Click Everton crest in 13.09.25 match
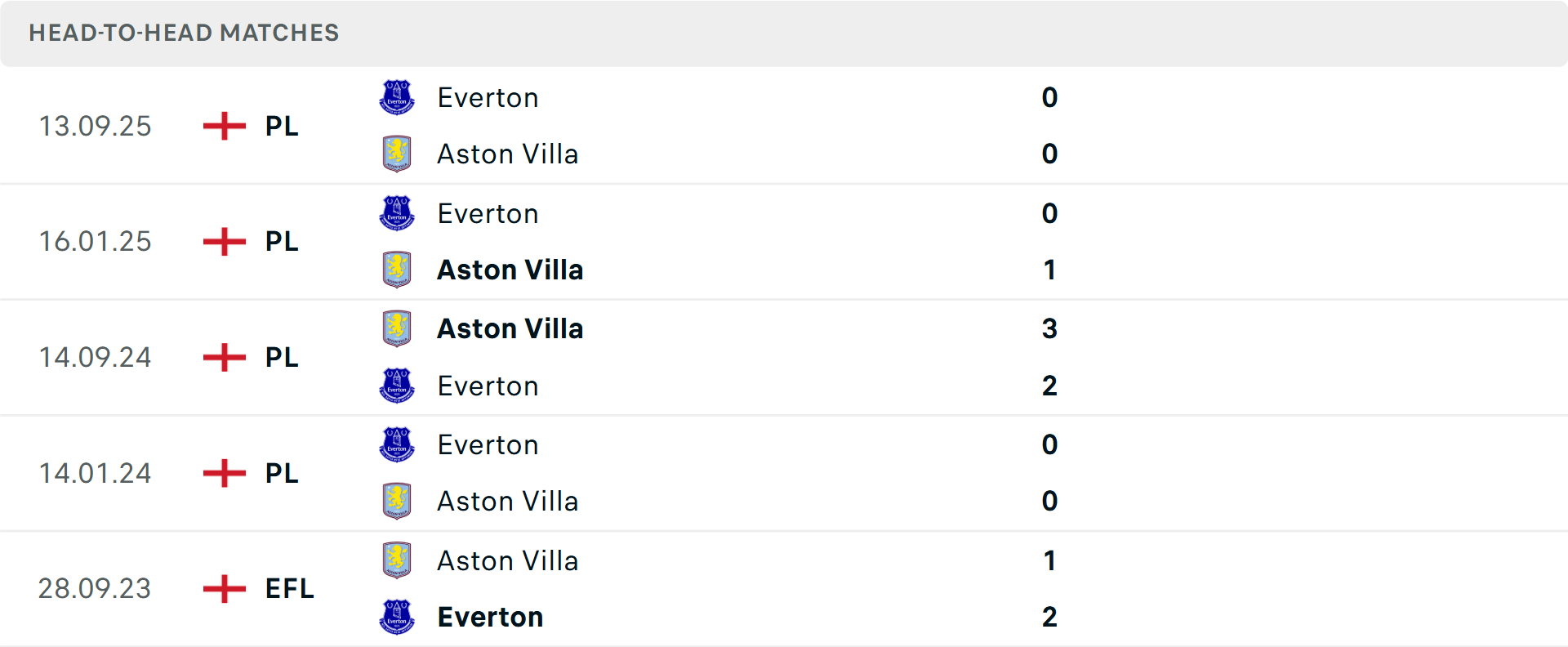 [x=397, y=97]
